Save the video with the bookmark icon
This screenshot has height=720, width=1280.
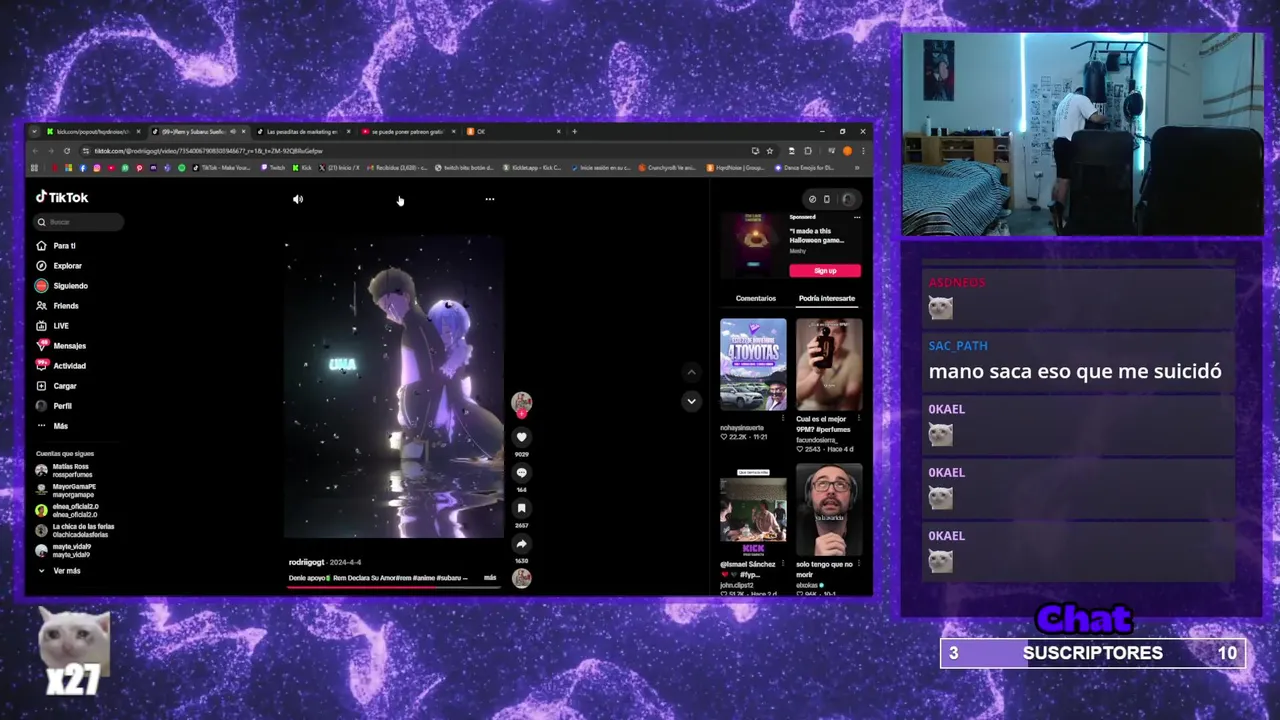click(521, 508)
